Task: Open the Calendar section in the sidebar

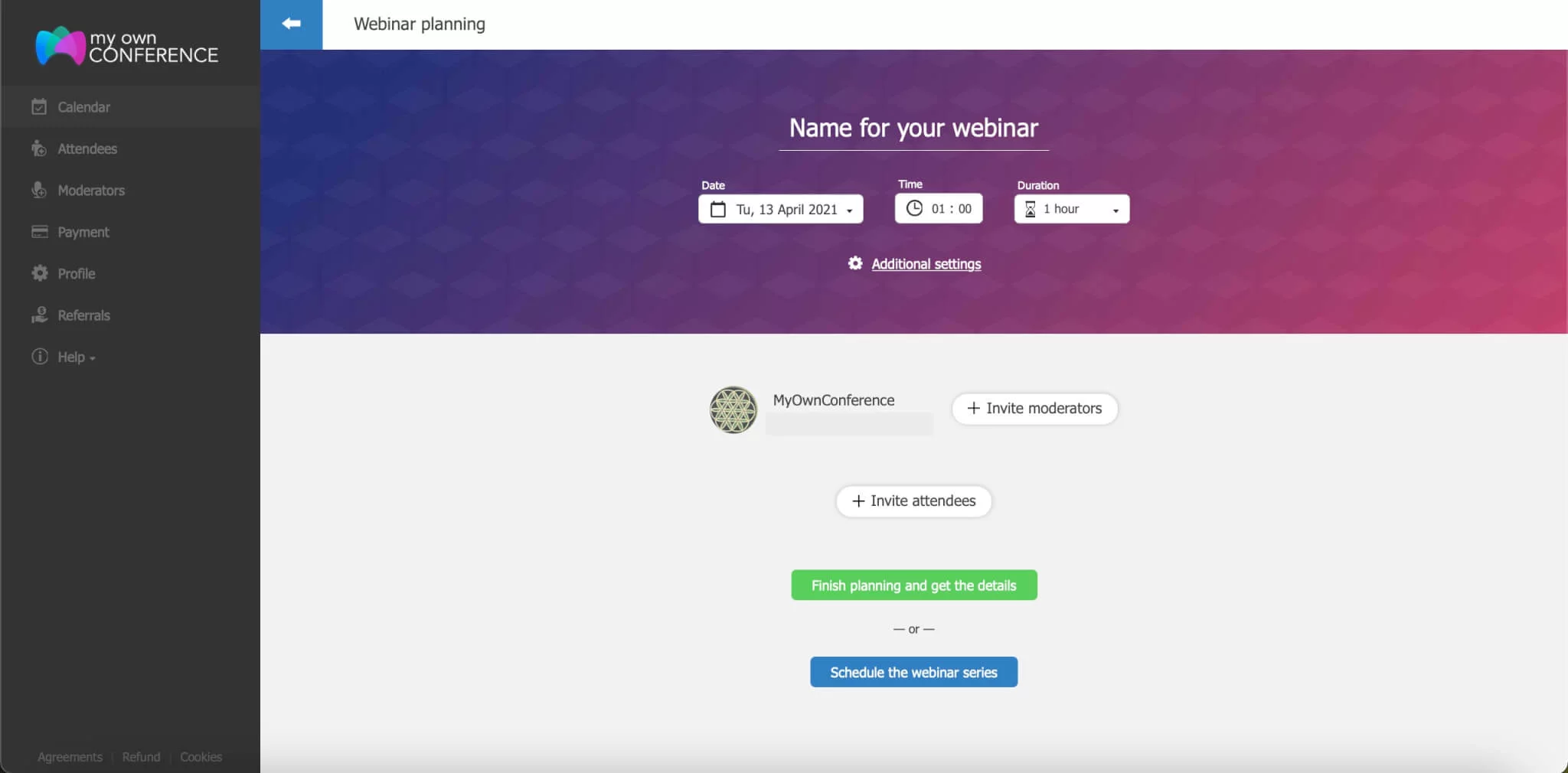Action: pos(39,106)
